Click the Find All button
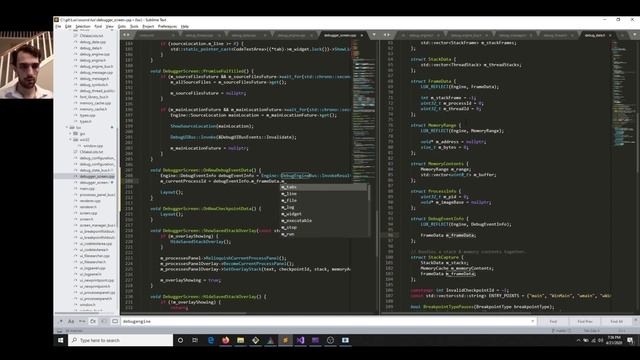The image size is (640, 360). pos(617,322)
